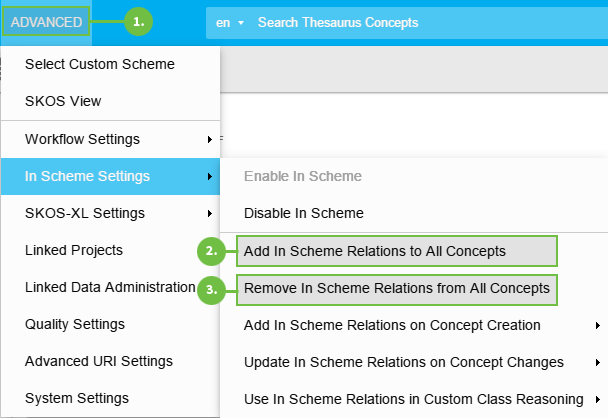
Task: Select Quality Settings from the menu
Action: click(x=75, y=324)
